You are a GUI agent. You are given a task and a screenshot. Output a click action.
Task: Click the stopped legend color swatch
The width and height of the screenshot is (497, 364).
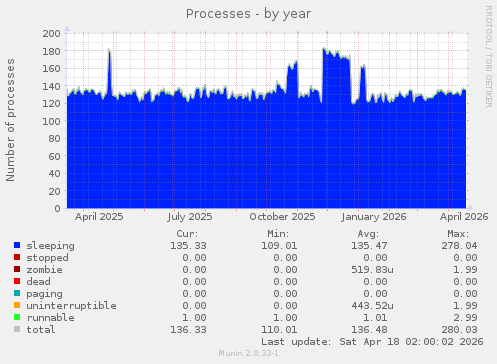pyautogui.click(x=17, y=257)
